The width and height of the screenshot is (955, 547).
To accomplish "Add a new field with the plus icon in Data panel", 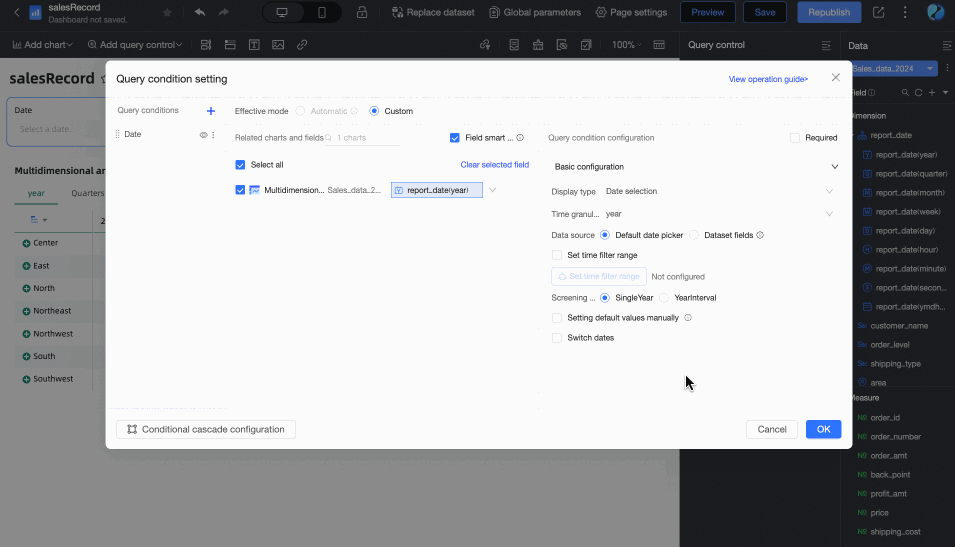I will (x=932, y=93).
